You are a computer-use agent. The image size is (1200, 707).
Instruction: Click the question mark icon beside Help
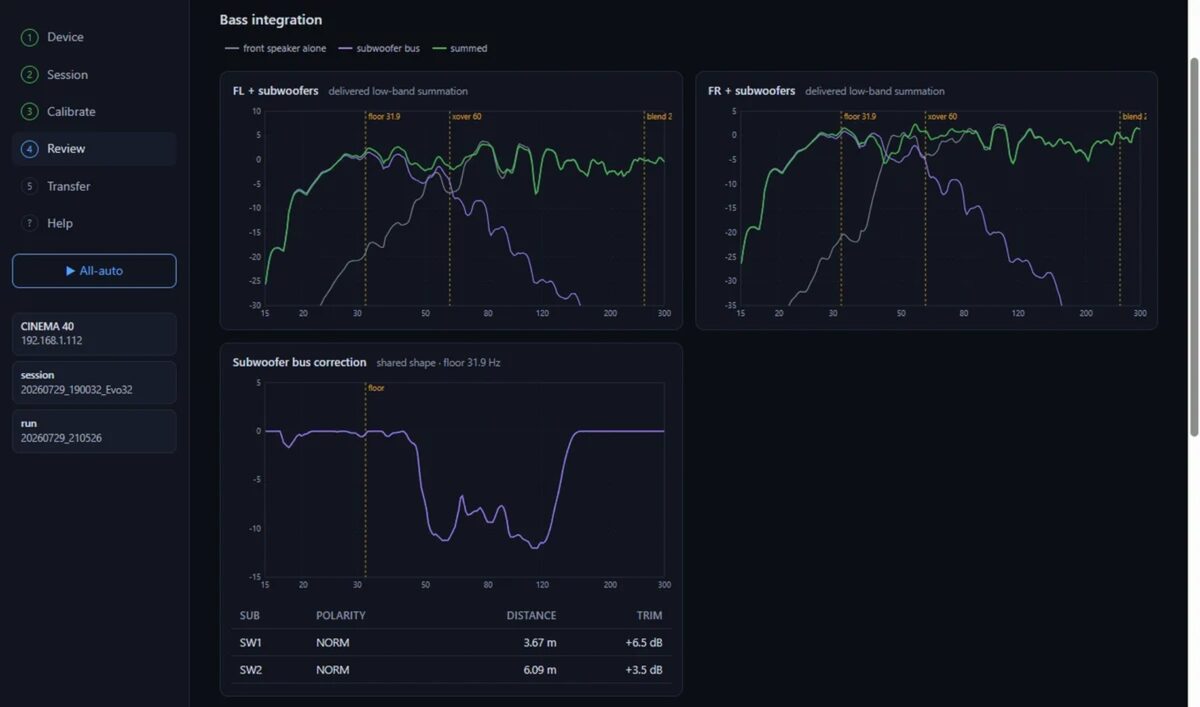pyautogui.click(x=29, y=223)
